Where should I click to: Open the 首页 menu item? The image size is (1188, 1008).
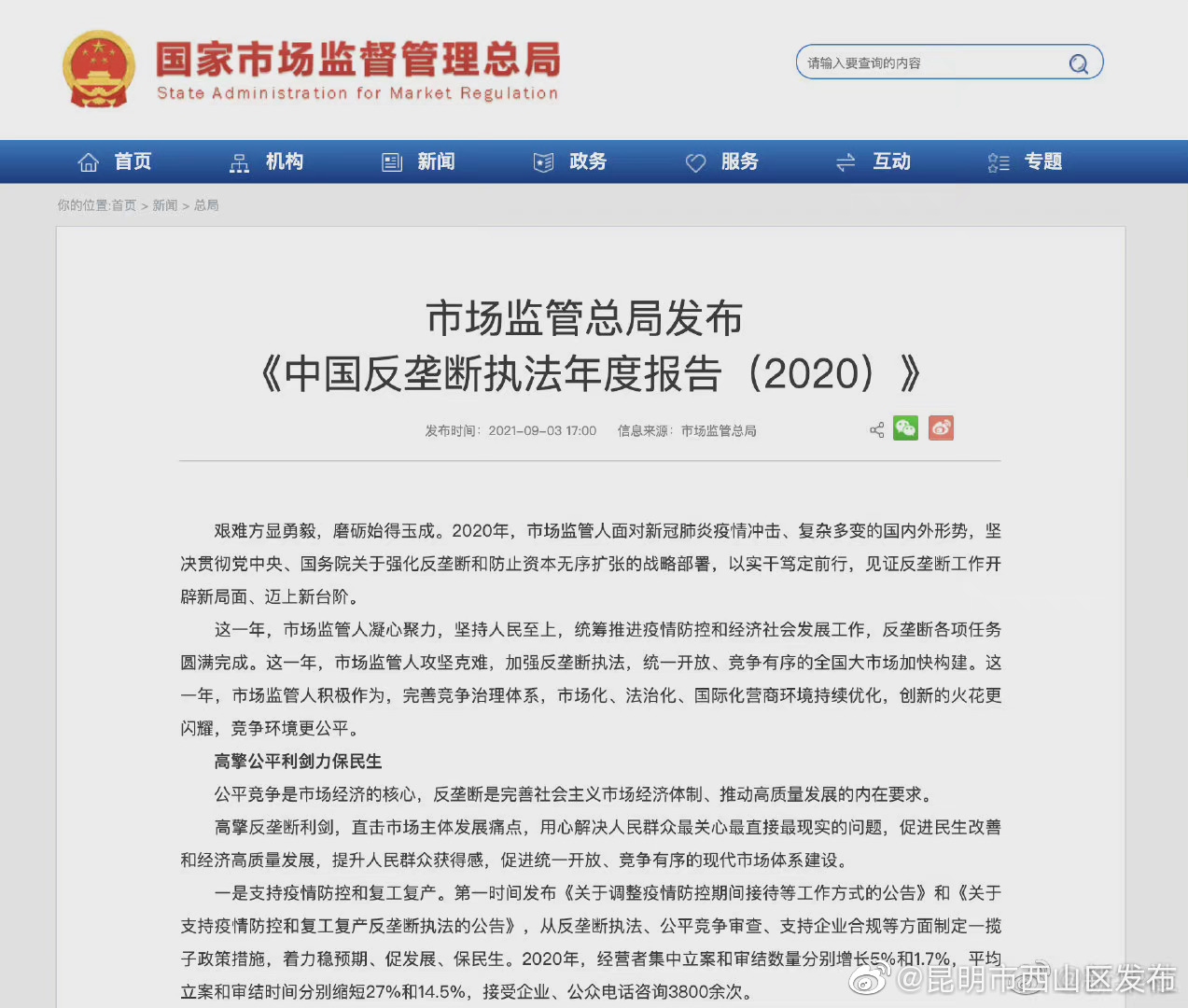click(132, 161)
